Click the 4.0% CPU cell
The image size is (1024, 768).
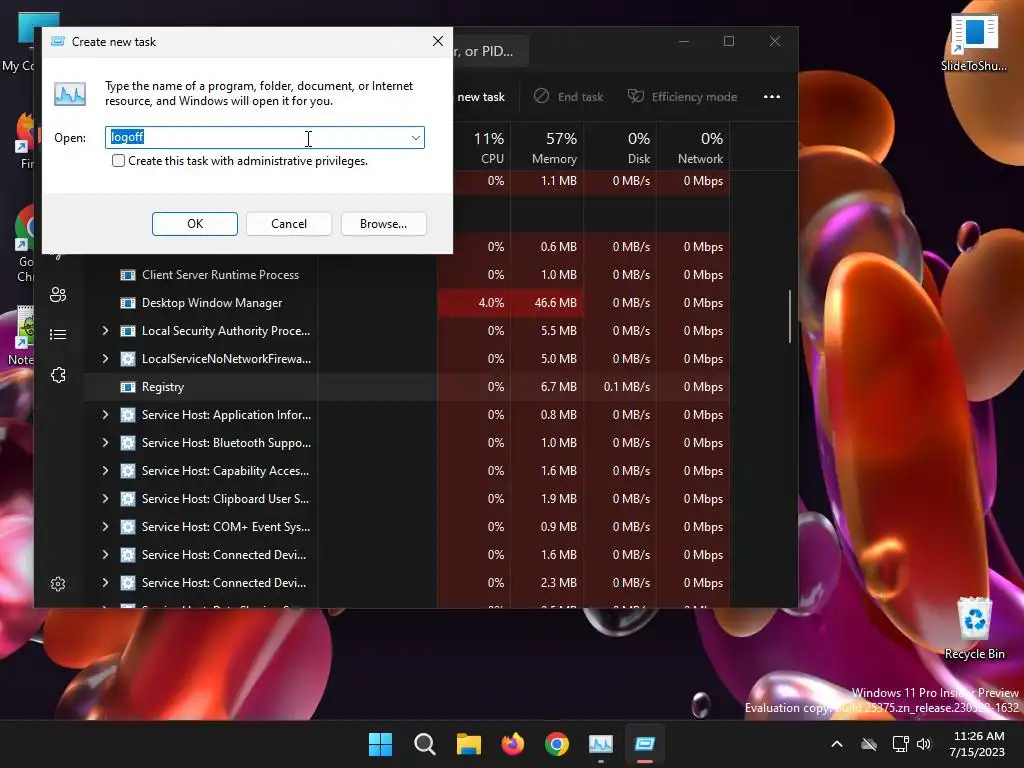click(474, 303)
